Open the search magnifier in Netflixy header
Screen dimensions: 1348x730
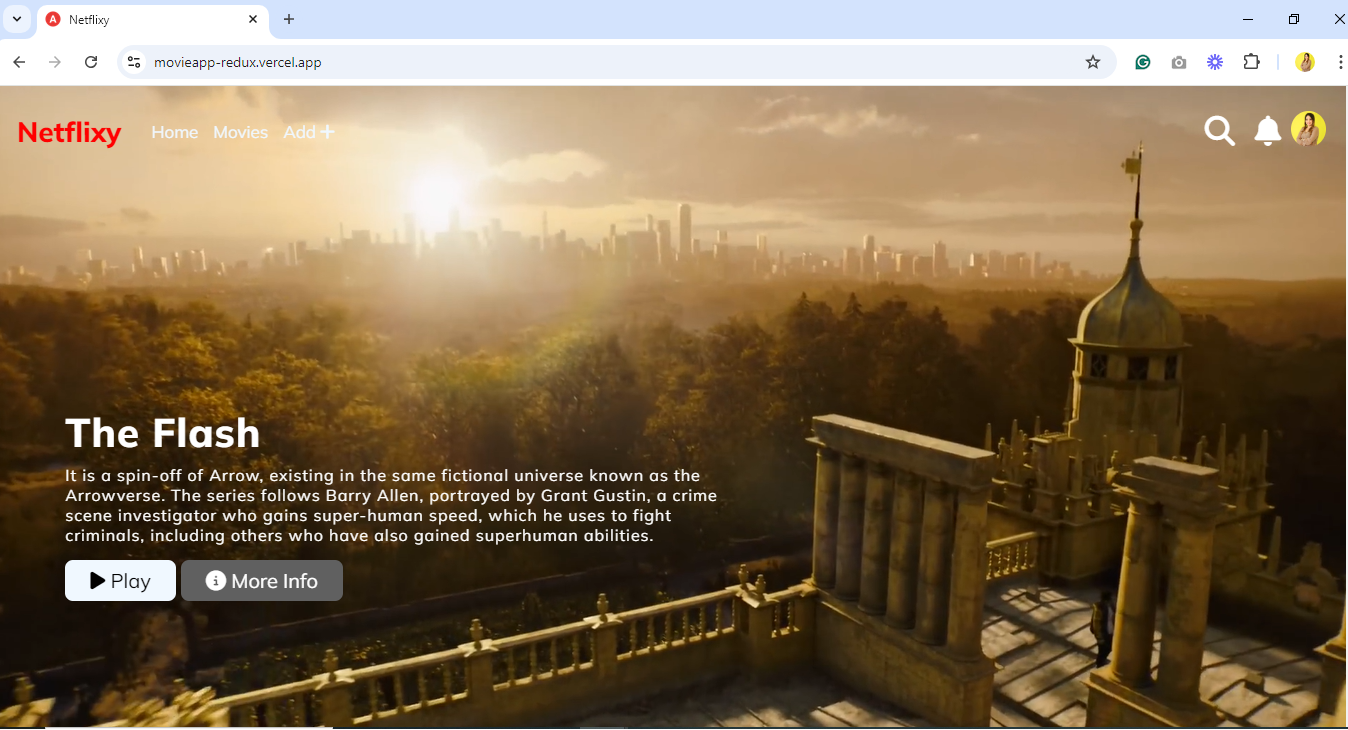click(1219, 131)
